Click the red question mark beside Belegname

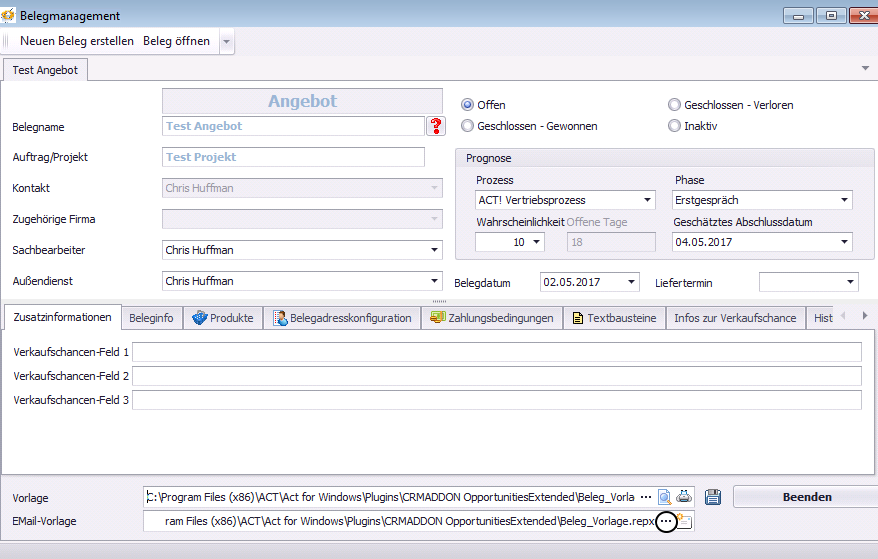pos(436,126)
